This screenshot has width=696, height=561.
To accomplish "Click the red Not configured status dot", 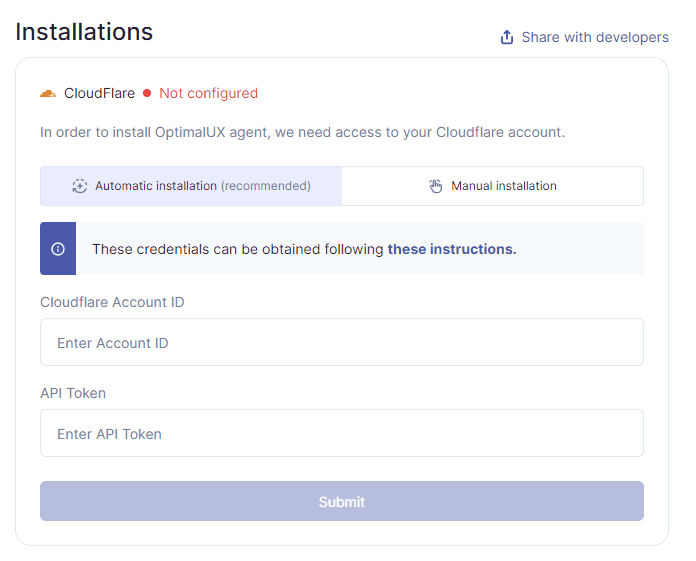I will (x=147, y=93).
